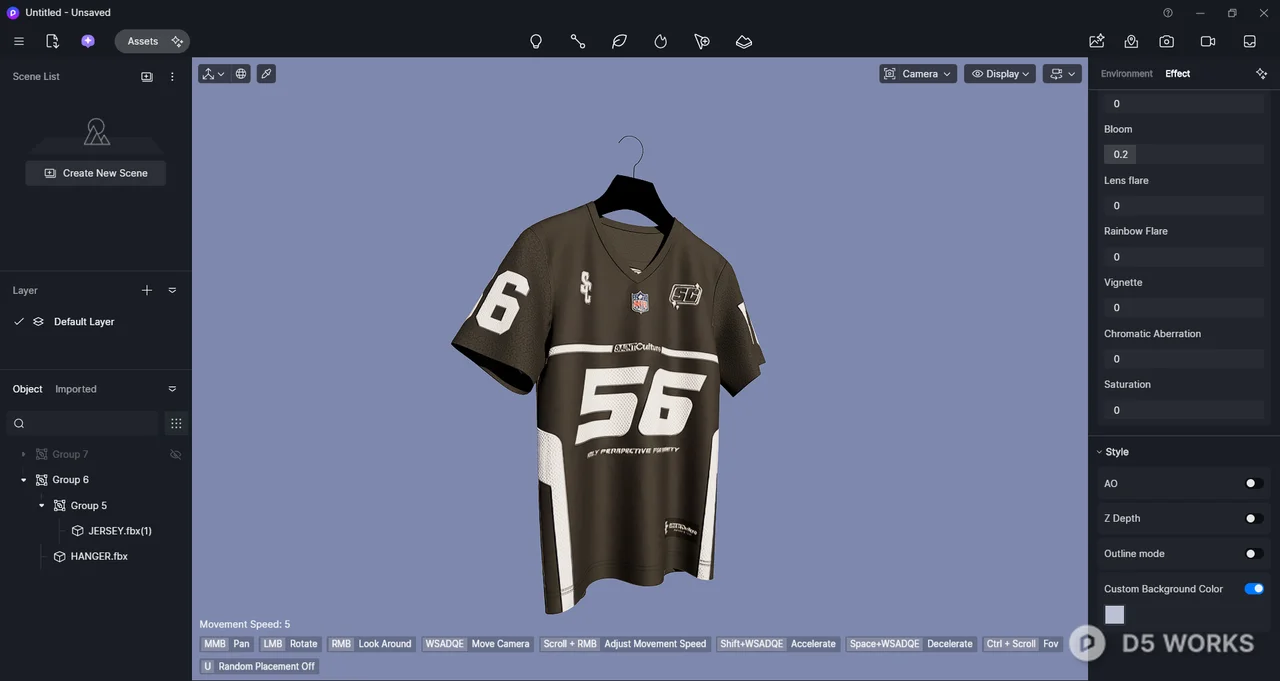Select JERSEY.fbx(1) in object tree
The height and width of the screenshot is (681, 1280).
point(120,531)
